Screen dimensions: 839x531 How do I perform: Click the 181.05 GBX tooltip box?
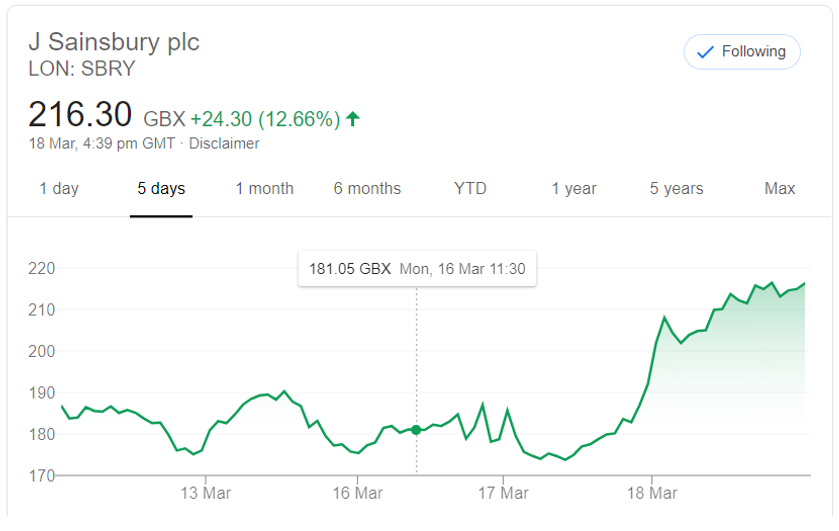(417, 269)
